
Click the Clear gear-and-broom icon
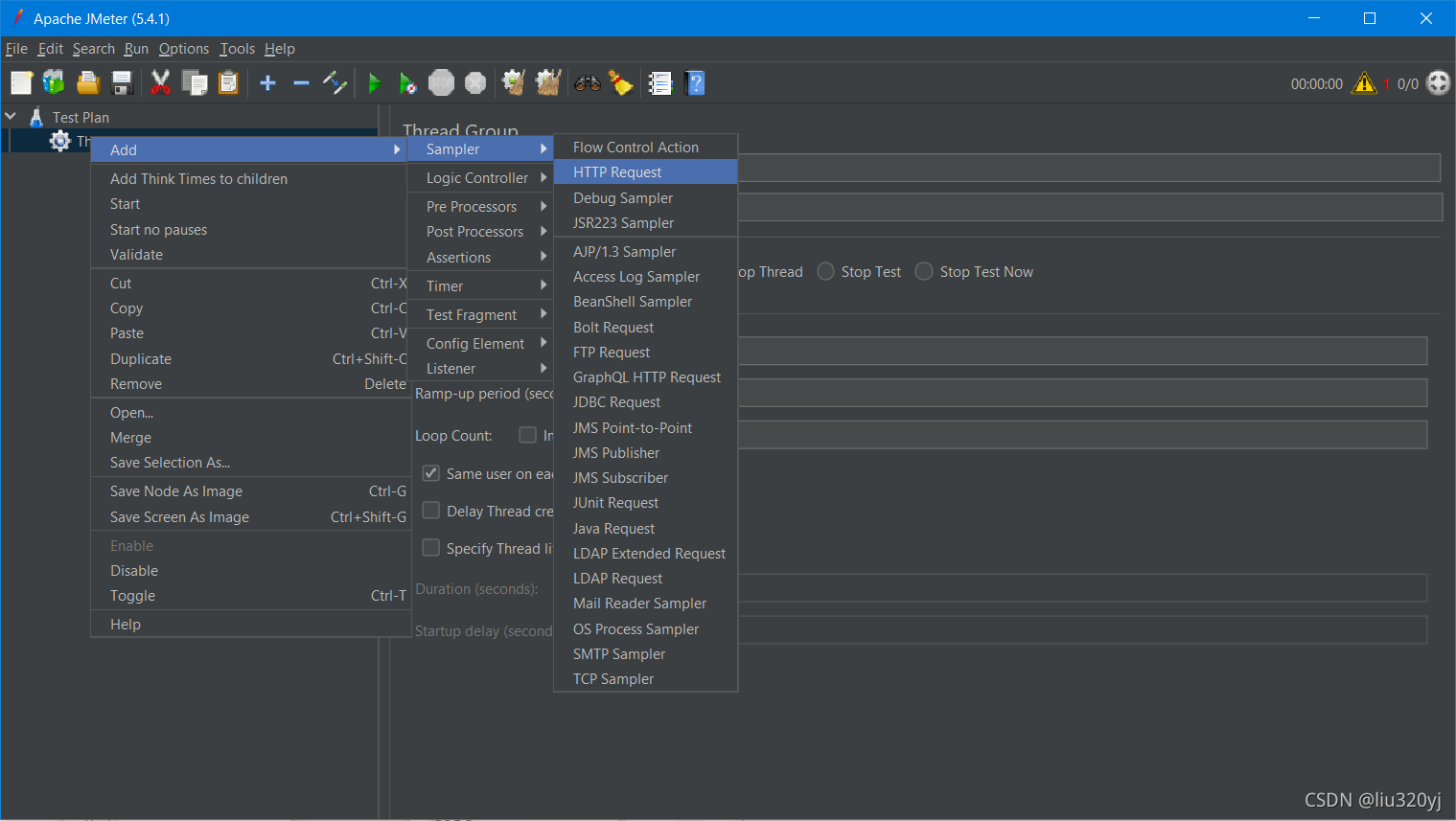[514, 83]
